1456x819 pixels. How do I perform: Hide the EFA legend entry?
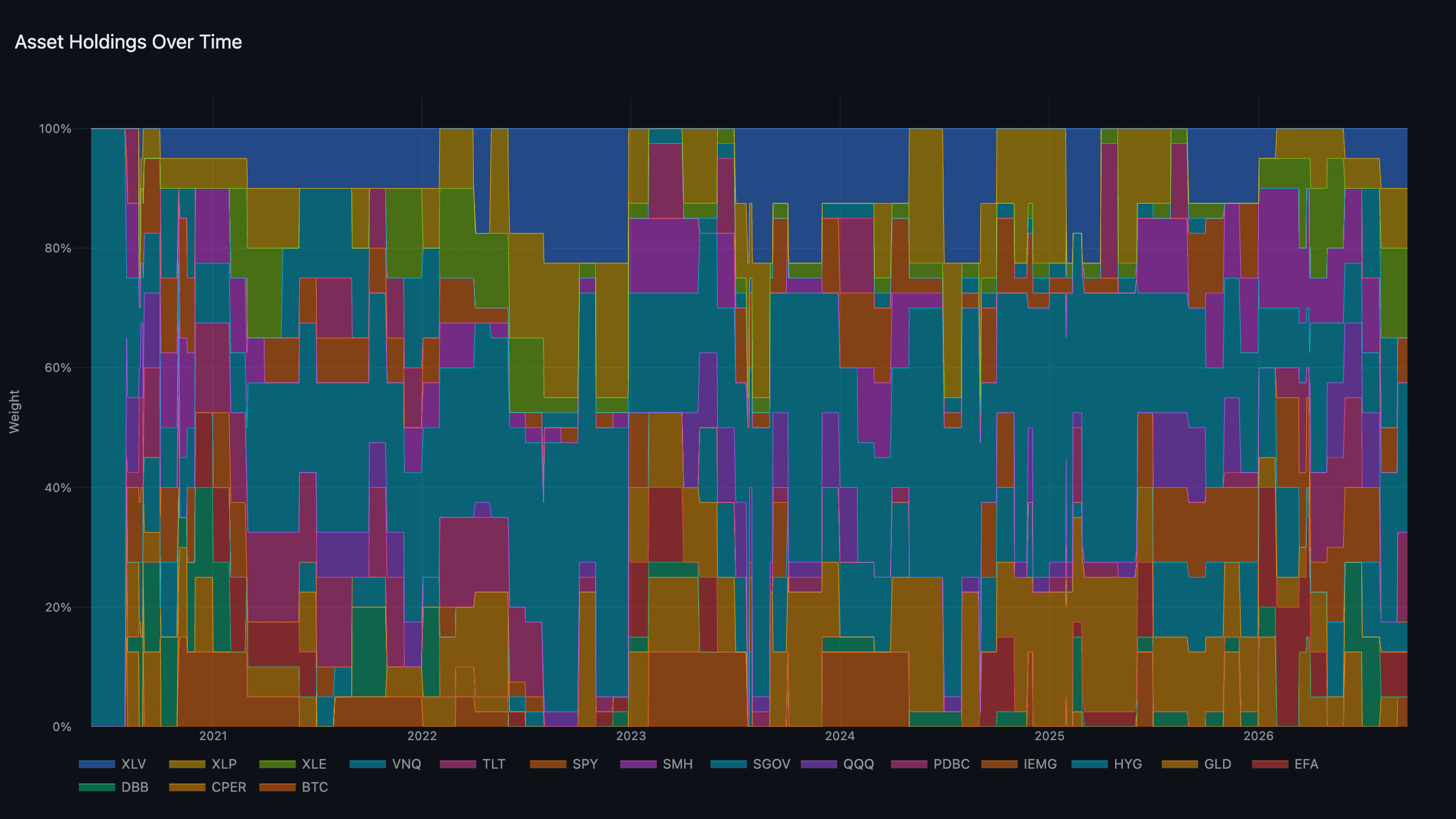(1286, 764)
